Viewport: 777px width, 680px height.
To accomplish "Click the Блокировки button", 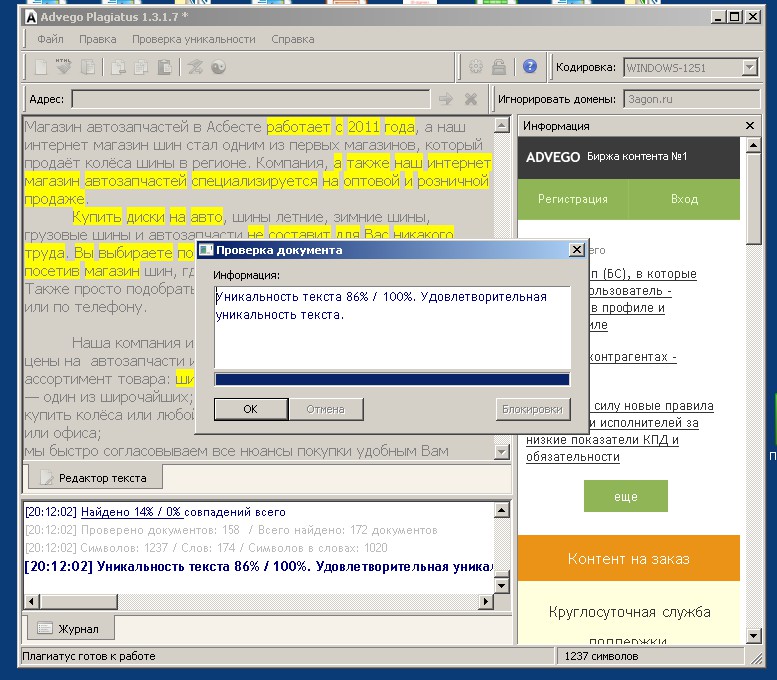I will point(533,409).
